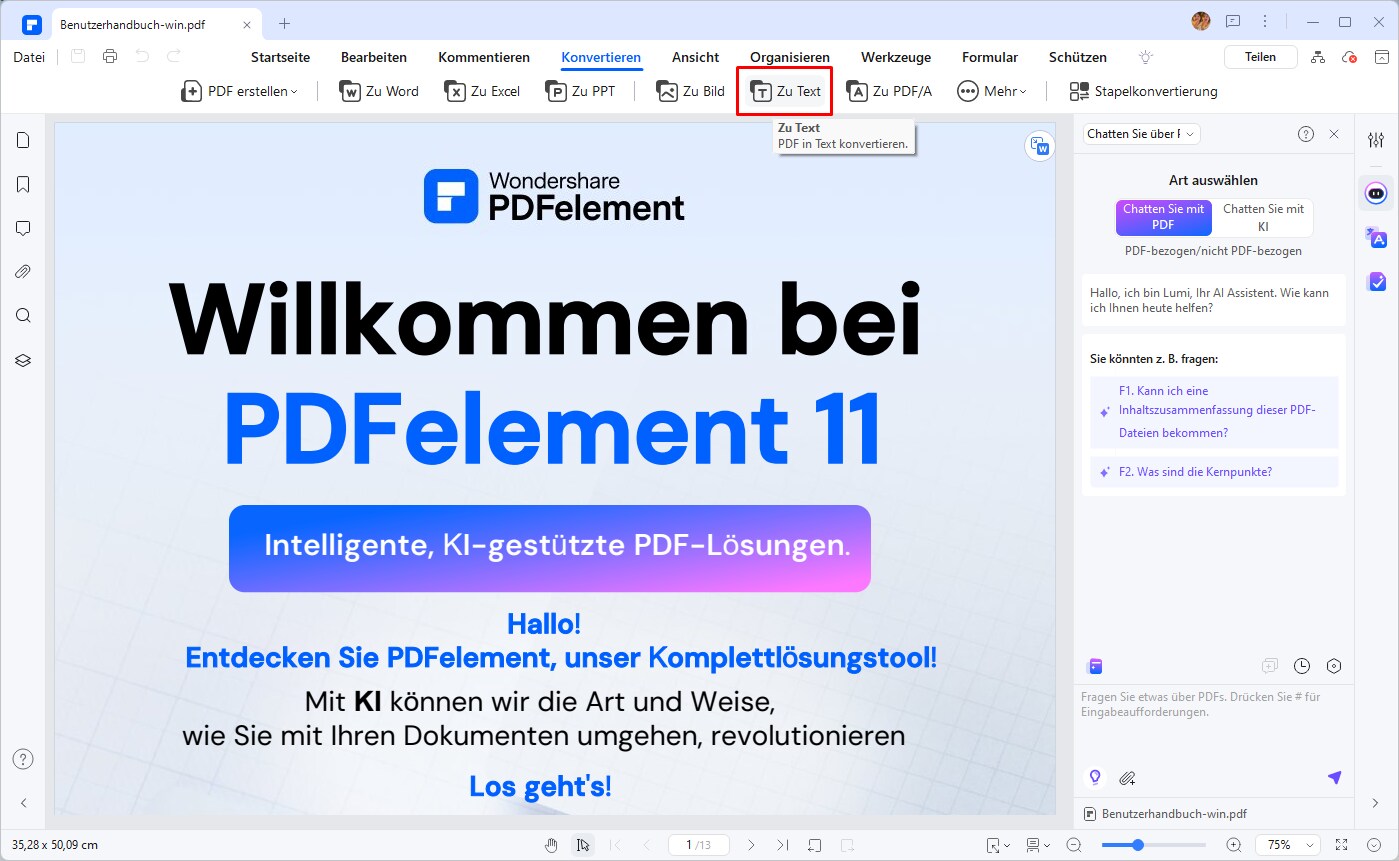The image size is (1399, 861).
Task: Expand the PDF erstellen dropdown
Action: point(240,91)
